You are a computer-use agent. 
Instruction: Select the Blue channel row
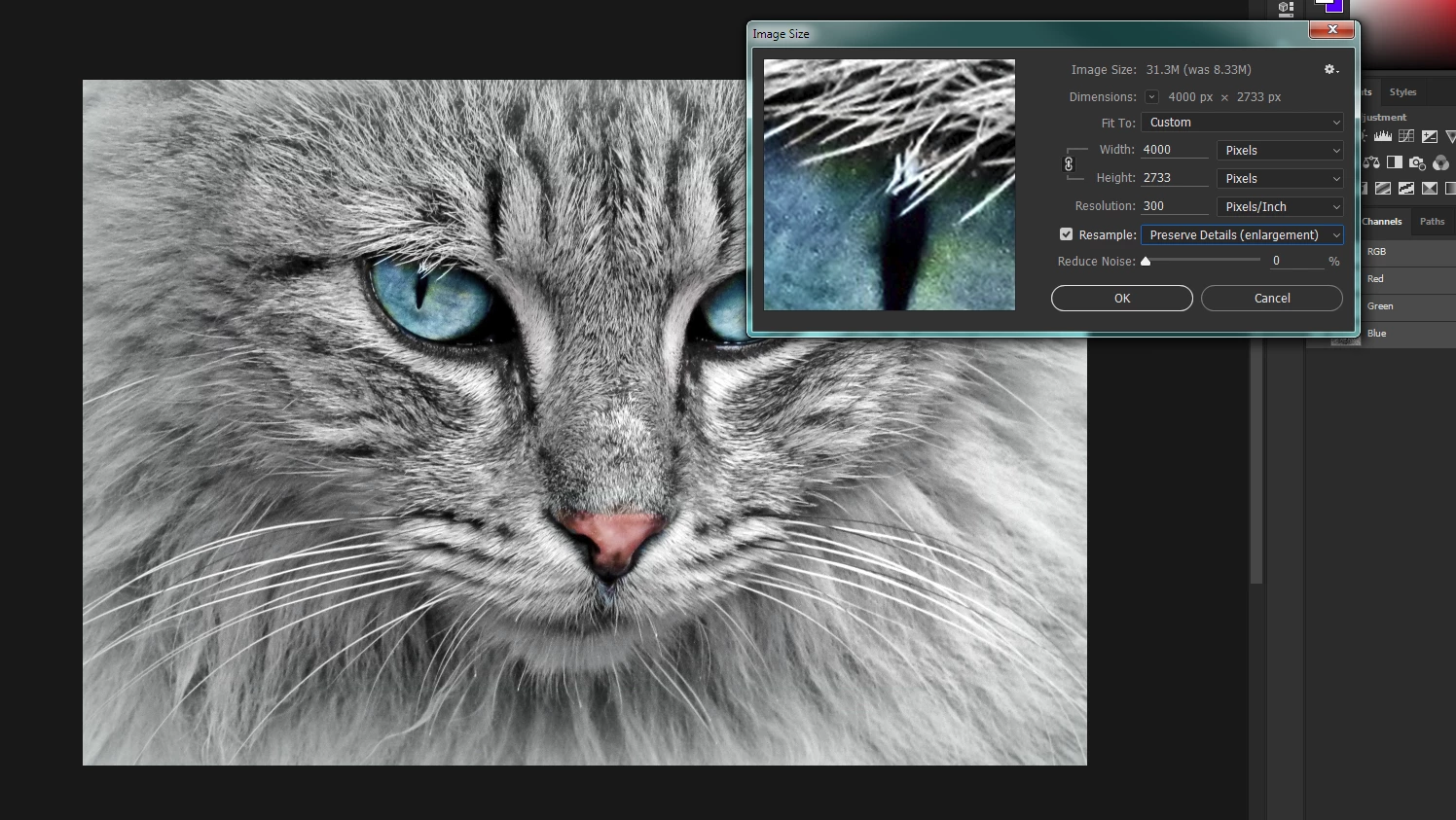(x=1407, y=334)
